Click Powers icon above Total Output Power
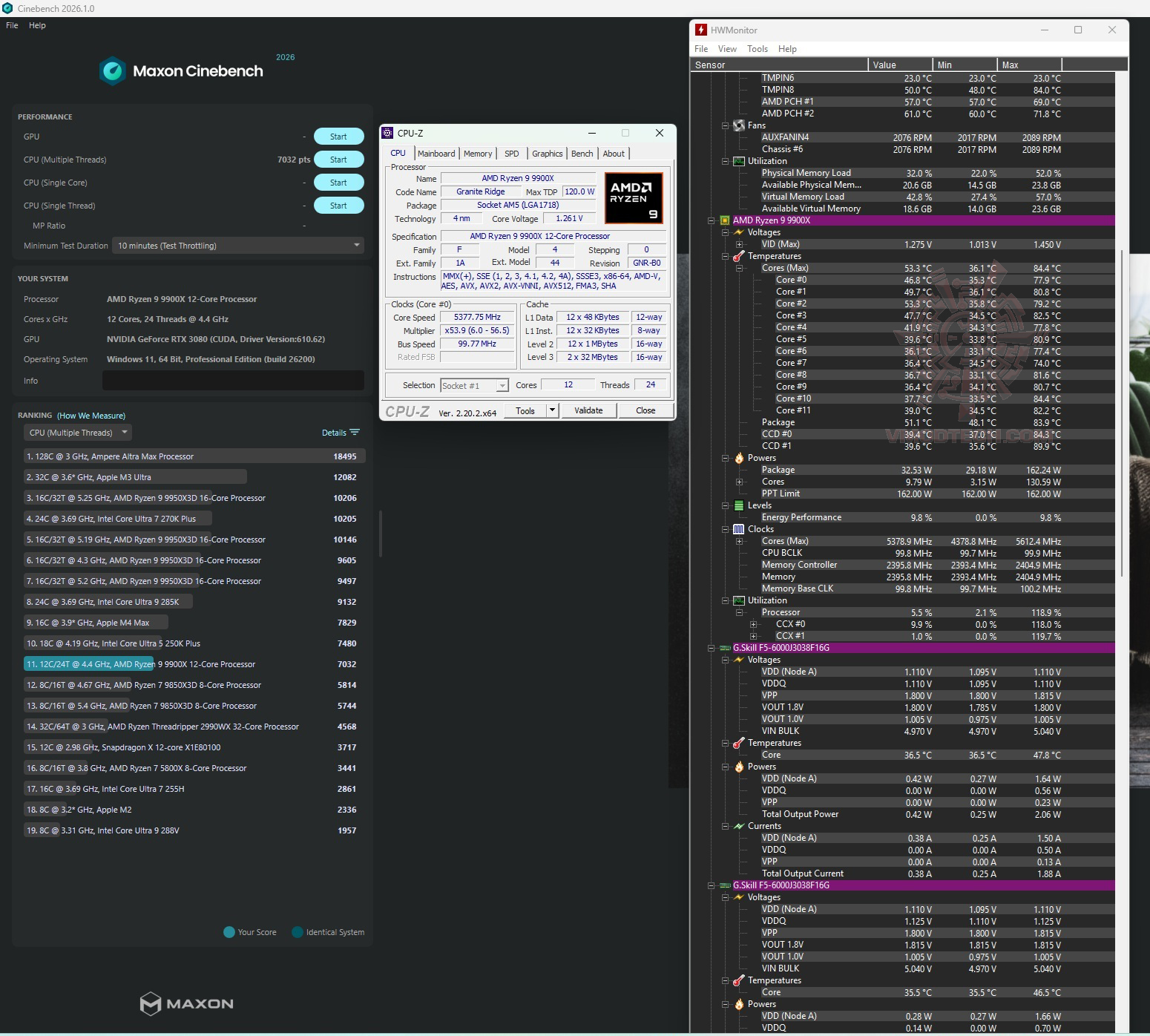 [x=739, y=767]
